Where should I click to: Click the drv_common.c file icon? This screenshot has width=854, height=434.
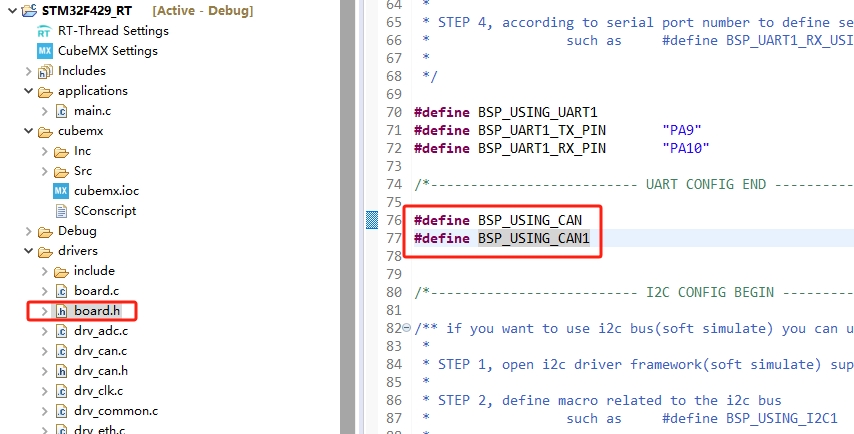(62, 411)
